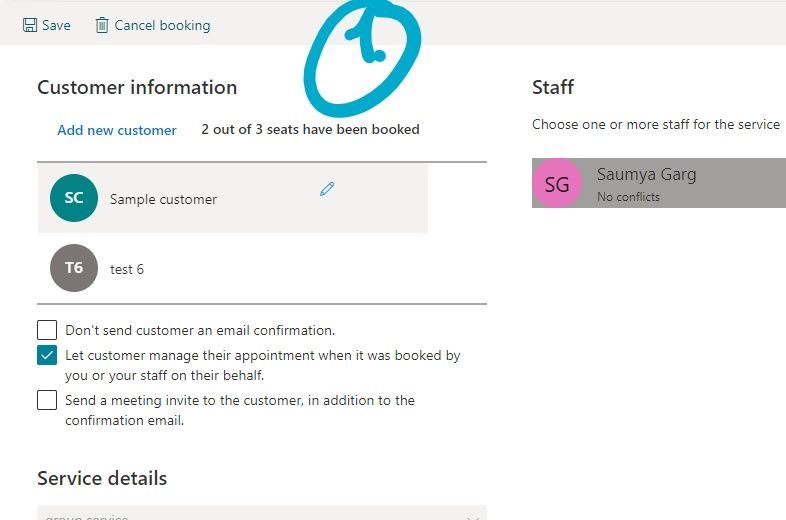Select the test 6 customer name
The height and width of the screenshot is (520, 786).
click(127, 269)
